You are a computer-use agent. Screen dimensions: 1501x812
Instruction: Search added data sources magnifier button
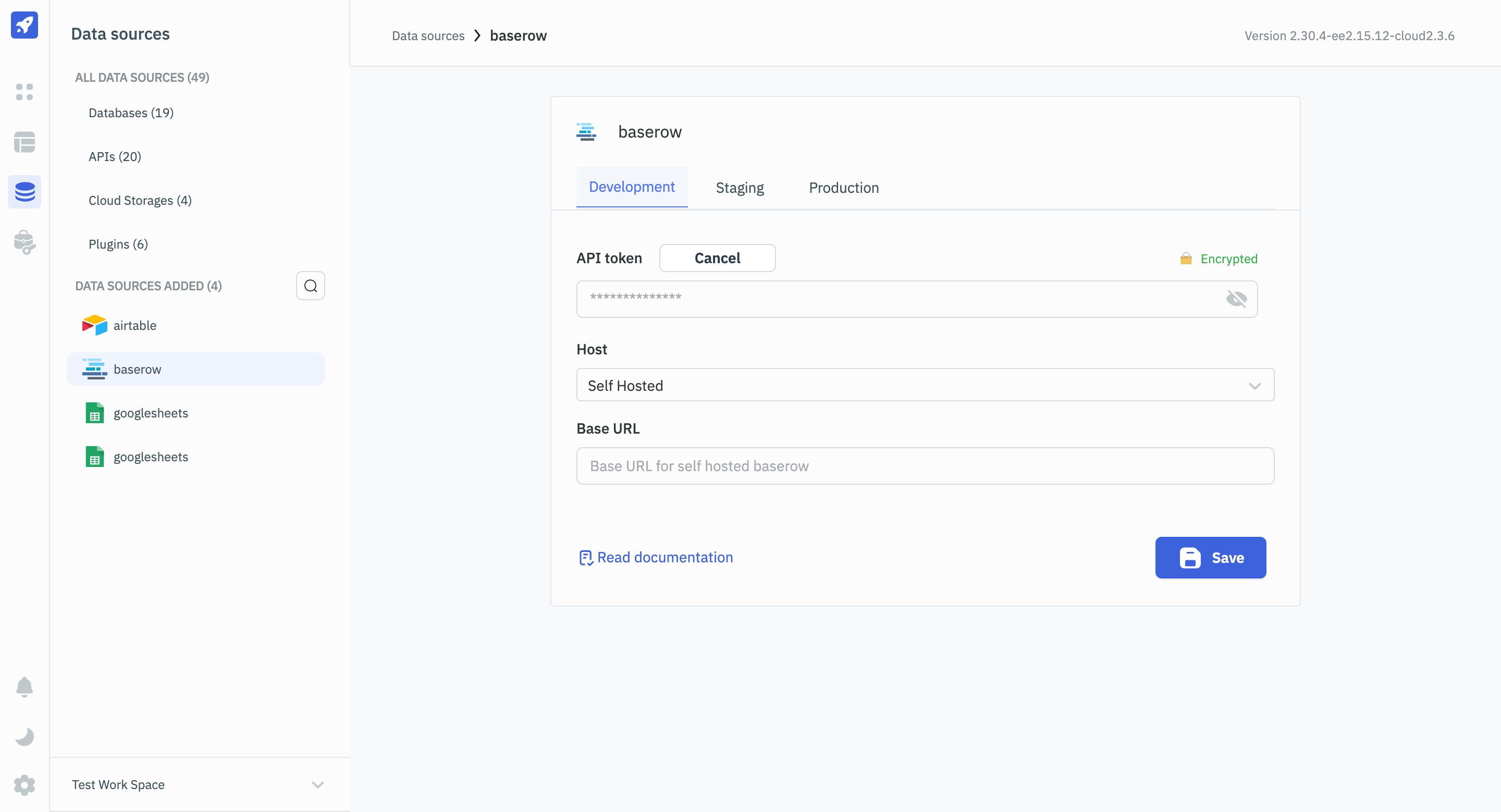[x=310, y=286]
